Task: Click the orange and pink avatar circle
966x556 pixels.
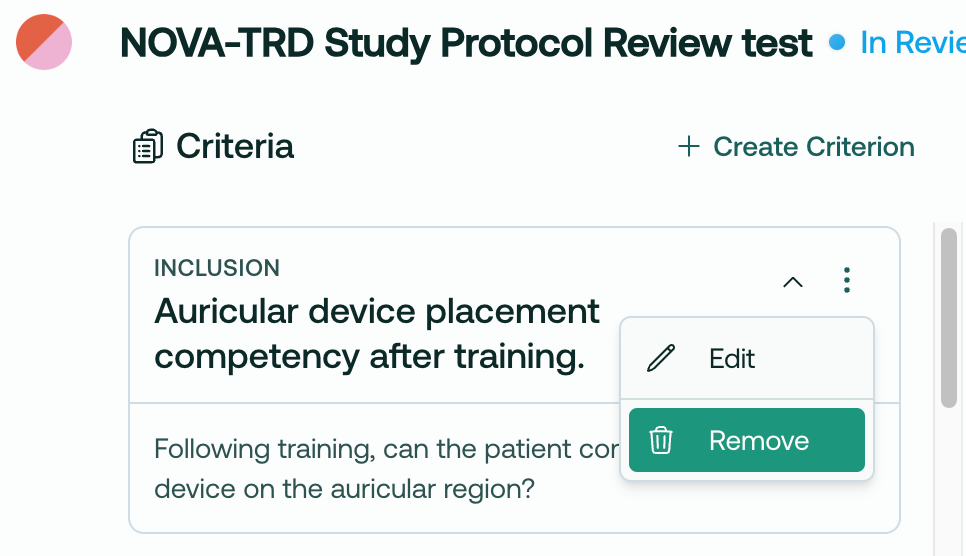Action: 44,42
